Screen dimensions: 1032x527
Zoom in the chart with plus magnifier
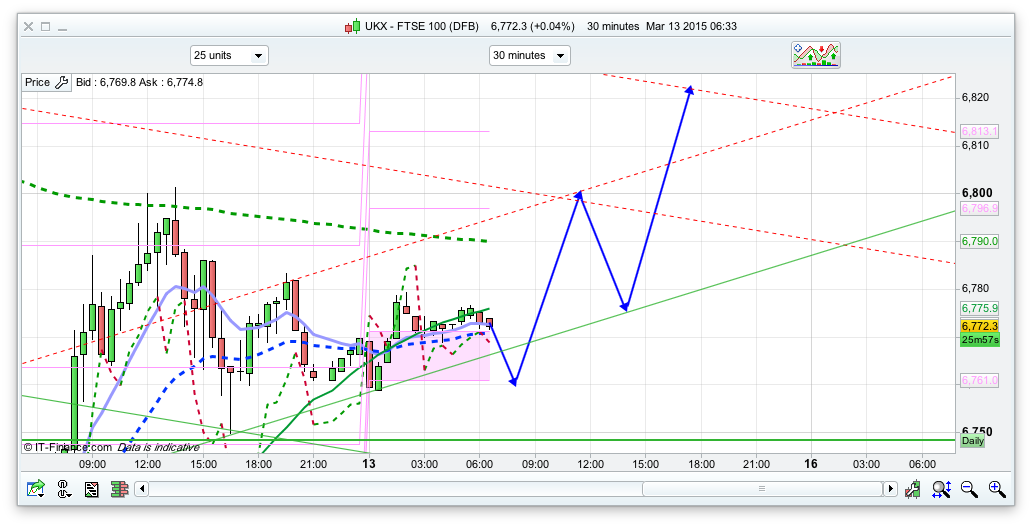pos(996,489)
